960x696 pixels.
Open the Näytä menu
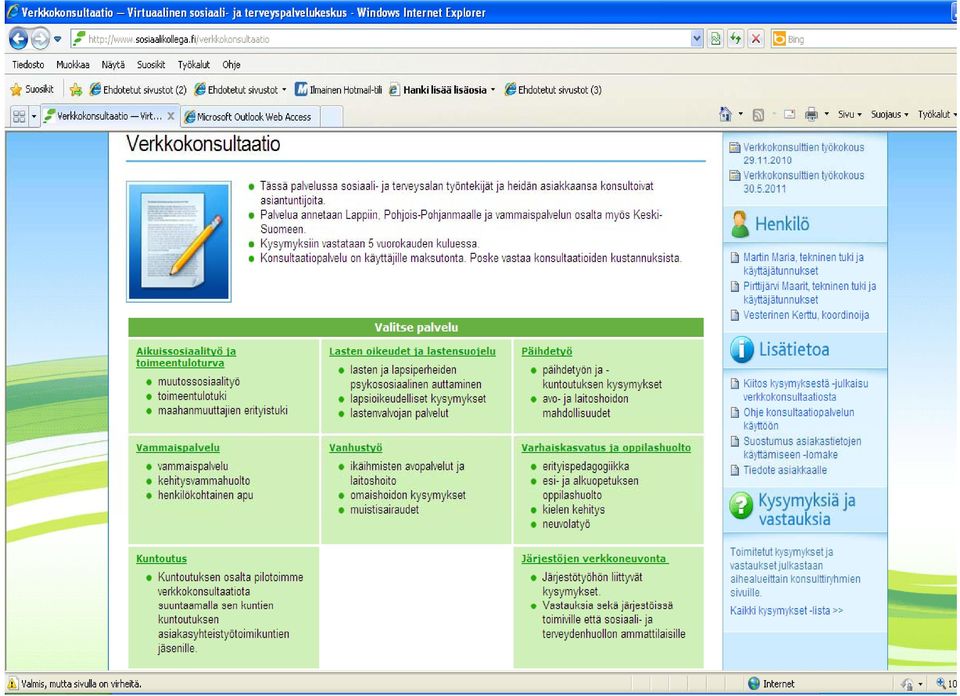tap(113, 65)
